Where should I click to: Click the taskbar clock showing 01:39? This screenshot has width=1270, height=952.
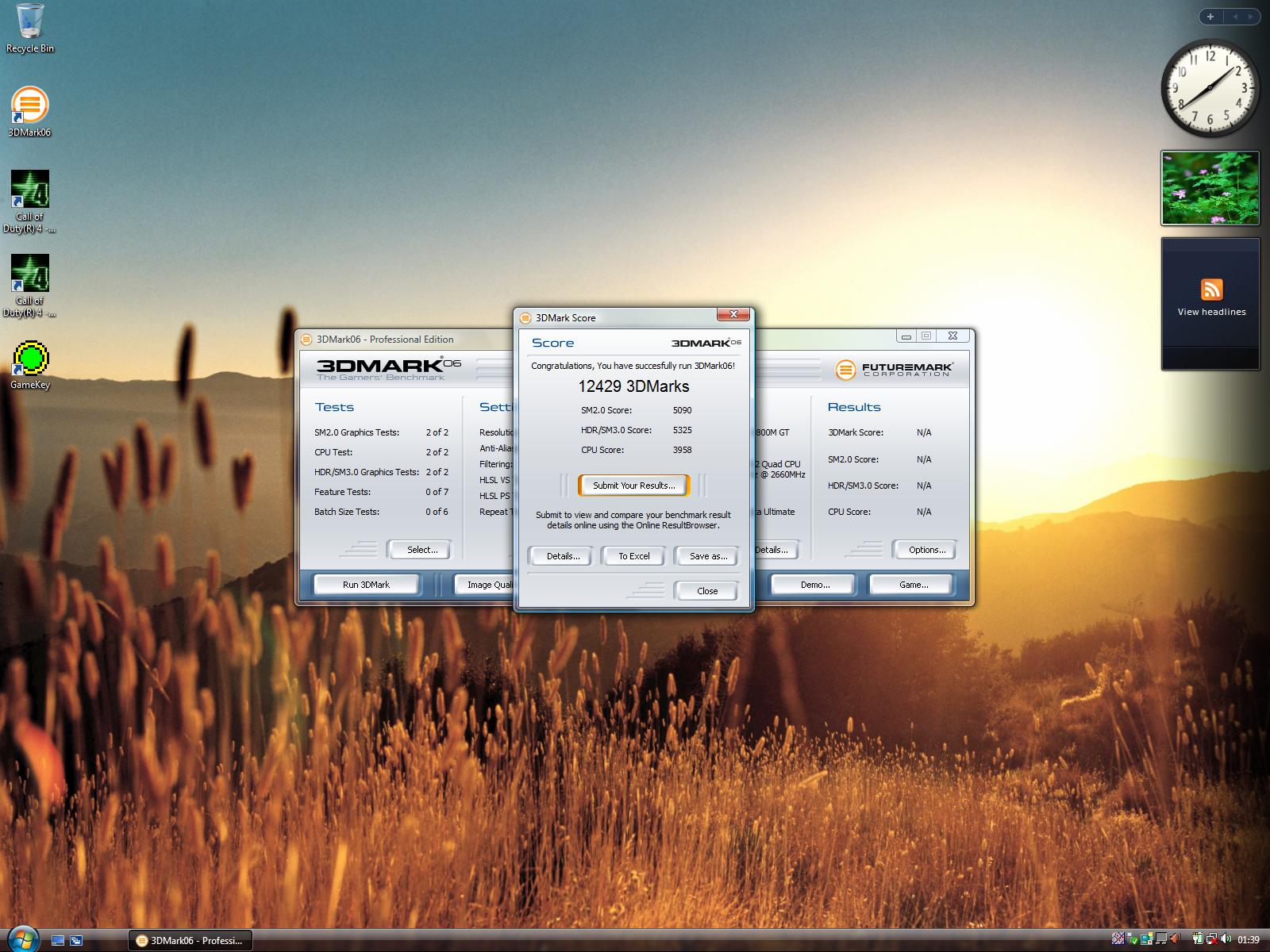[x=1249, y=939]
